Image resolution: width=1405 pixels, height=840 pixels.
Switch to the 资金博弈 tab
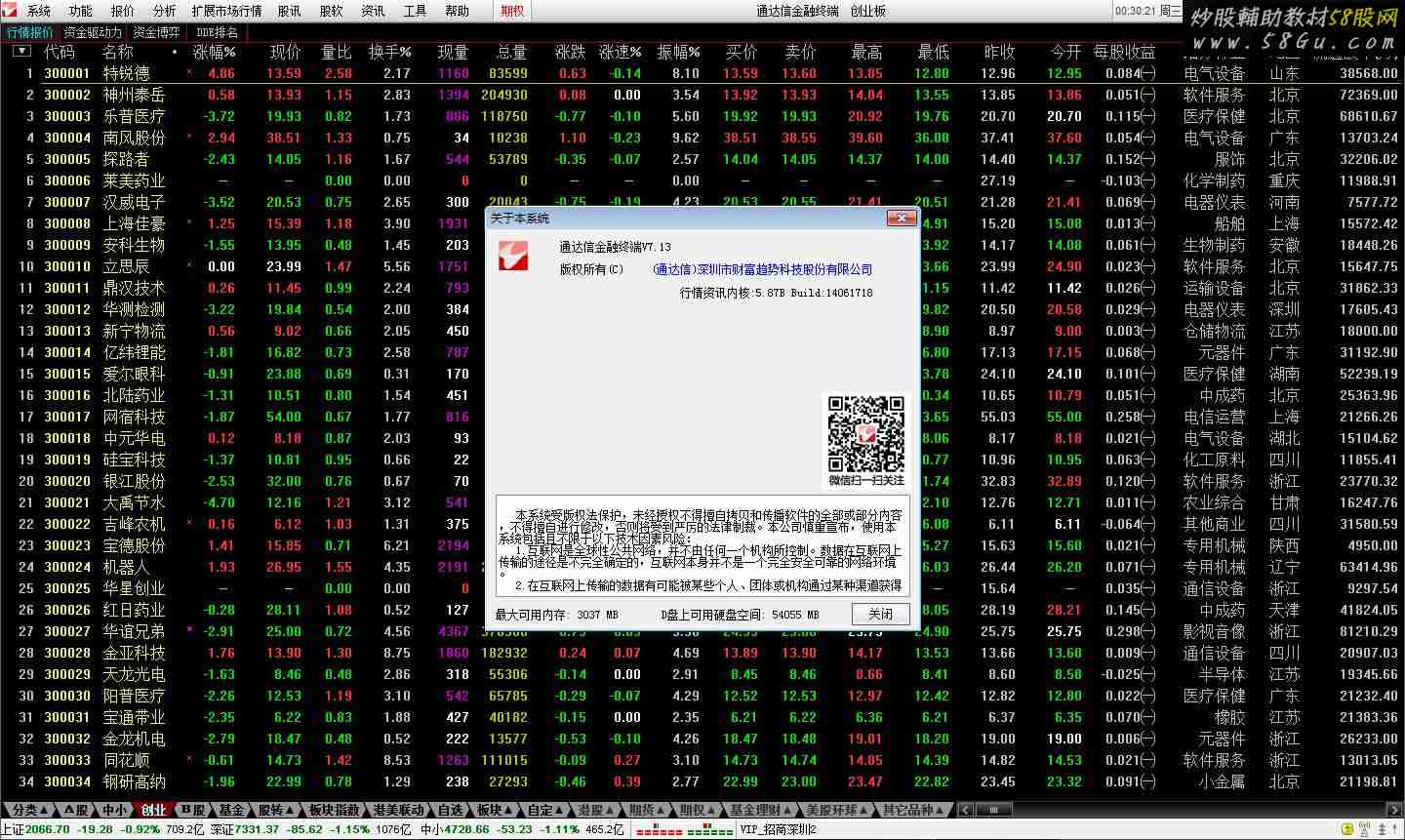[156, 32]
